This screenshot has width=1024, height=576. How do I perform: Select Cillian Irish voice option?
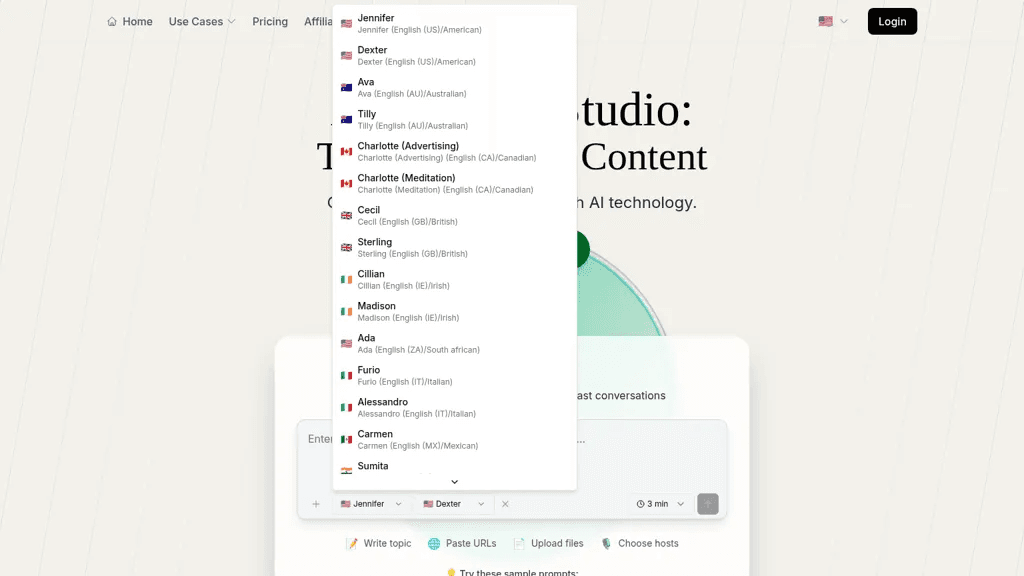click(x=455, y=280)
